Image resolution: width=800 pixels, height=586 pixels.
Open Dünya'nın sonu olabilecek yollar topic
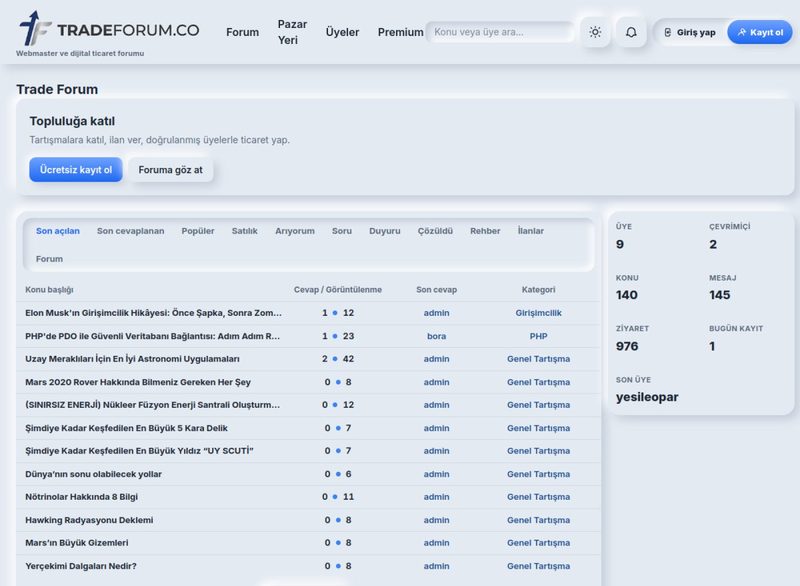[x=93, y=474]
